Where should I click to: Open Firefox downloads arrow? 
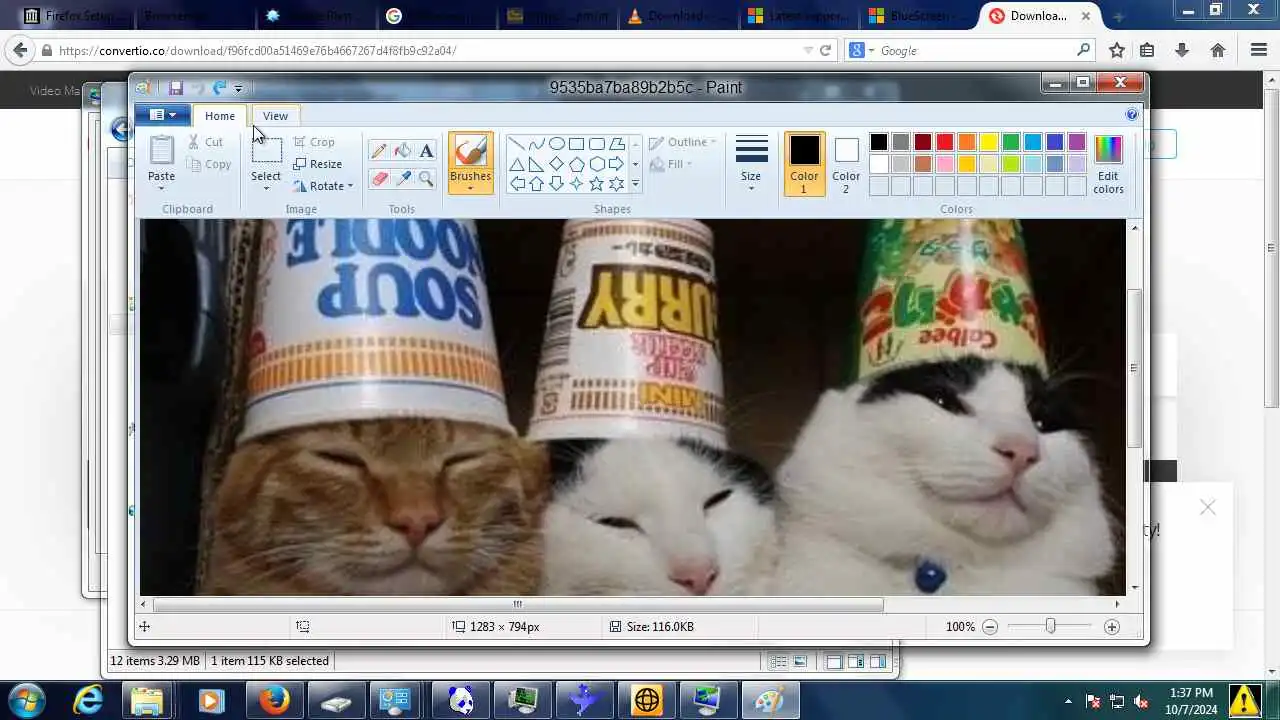pos(1182,50)
